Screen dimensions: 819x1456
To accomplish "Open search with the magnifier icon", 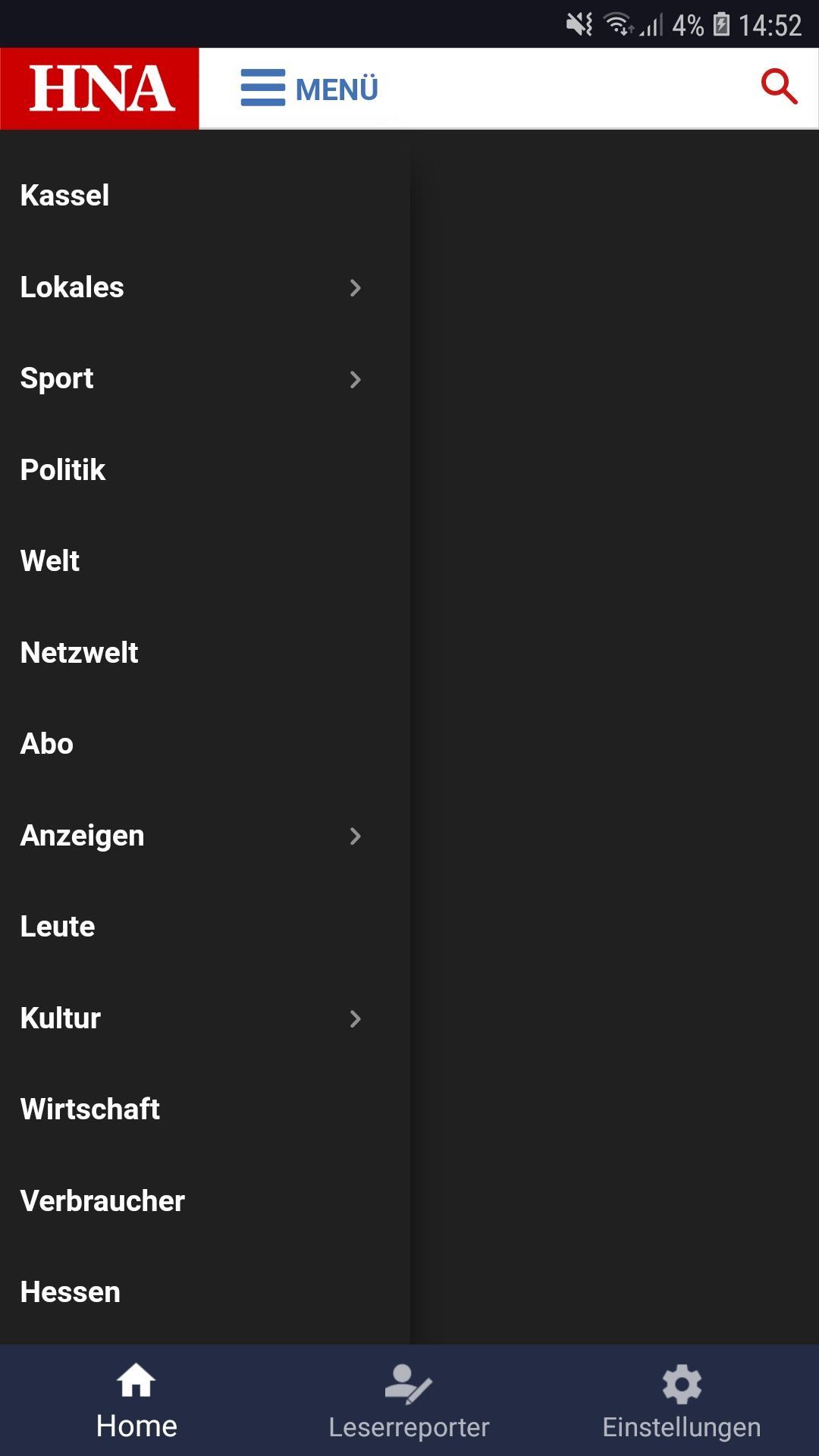I will pyautogui.click(x=779, y=87).
